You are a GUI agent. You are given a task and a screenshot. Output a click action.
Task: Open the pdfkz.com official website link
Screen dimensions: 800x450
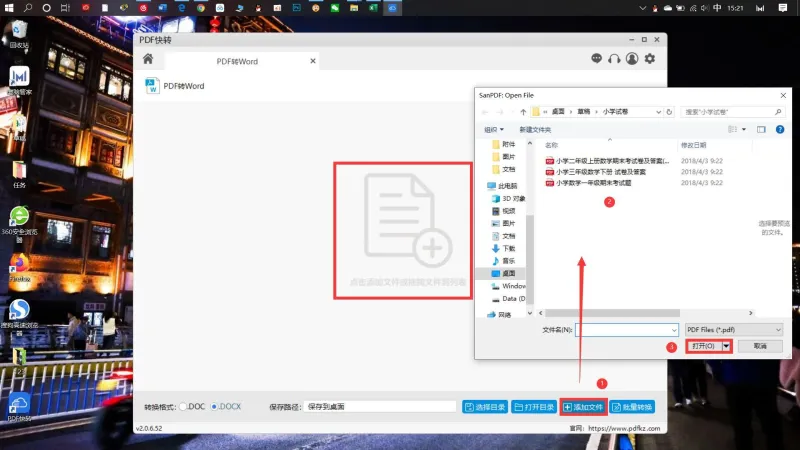coord(624,429)
